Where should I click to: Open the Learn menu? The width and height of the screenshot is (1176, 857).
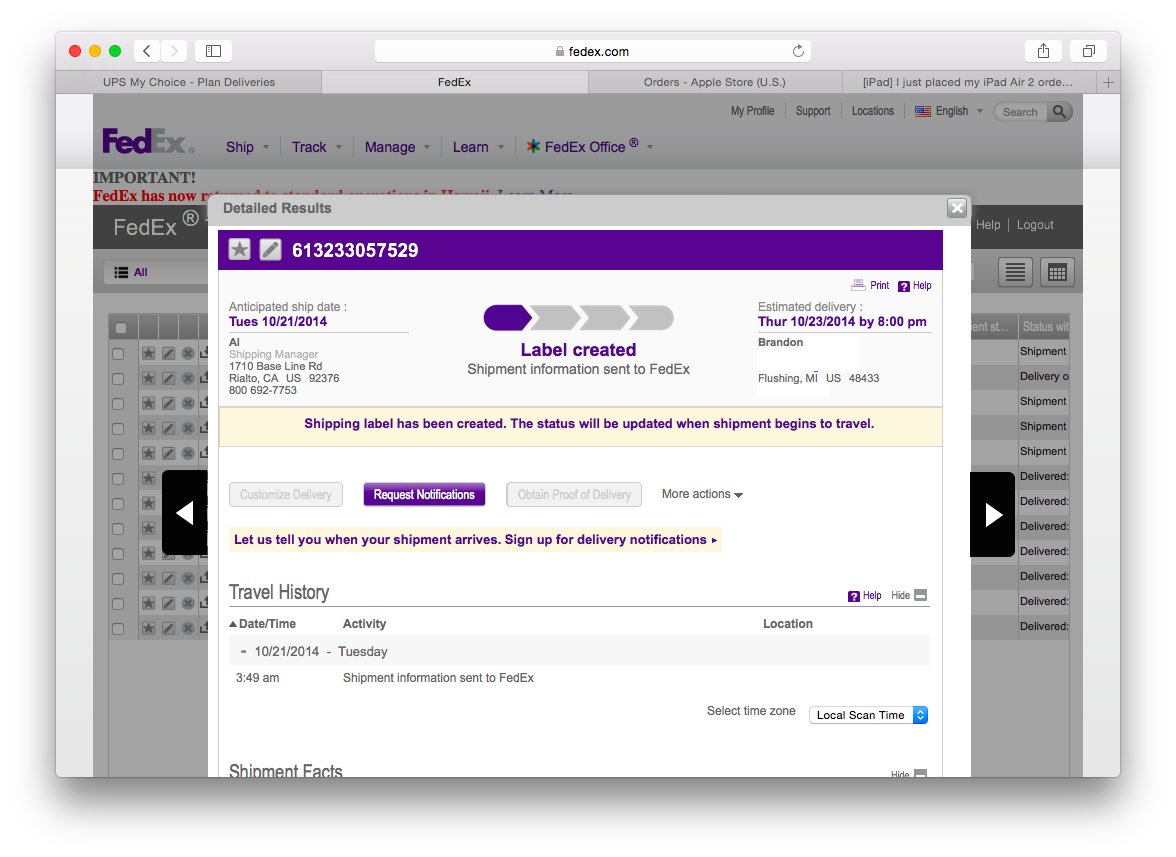pyautogui.click(x=478, y=147)
